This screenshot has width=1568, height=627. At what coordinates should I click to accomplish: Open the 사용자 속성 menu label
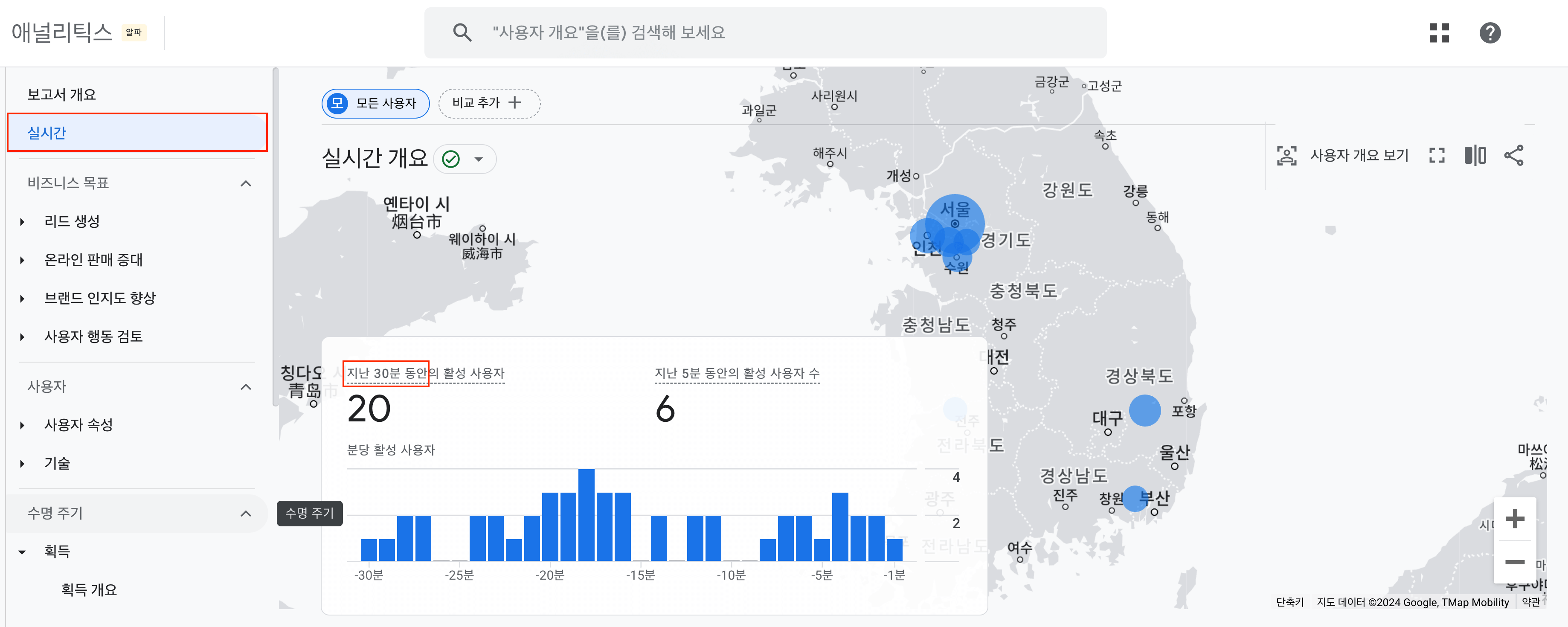[78, 424]
